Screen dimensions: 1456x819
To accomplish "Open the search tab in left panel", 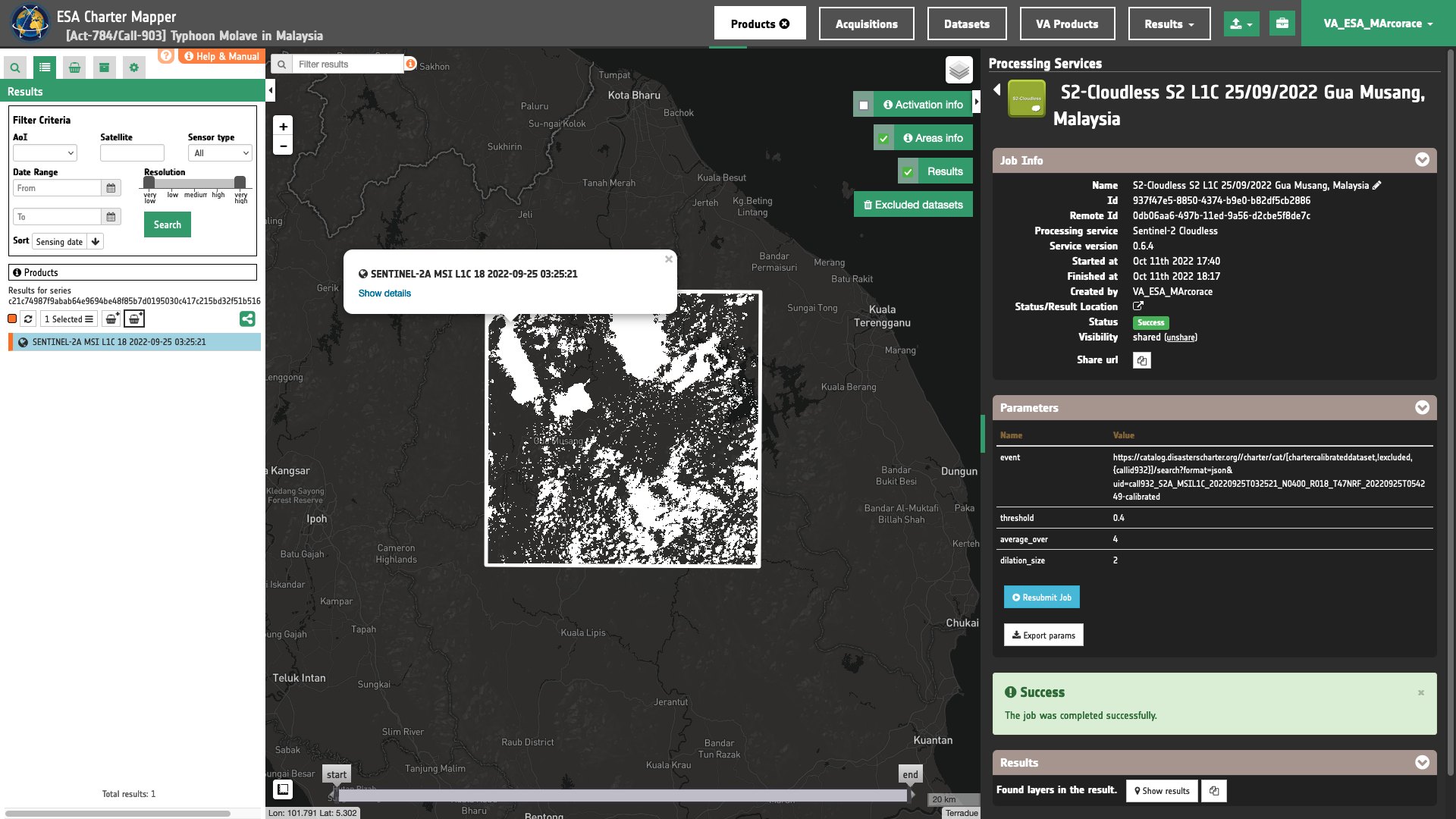I will [15, 67].
